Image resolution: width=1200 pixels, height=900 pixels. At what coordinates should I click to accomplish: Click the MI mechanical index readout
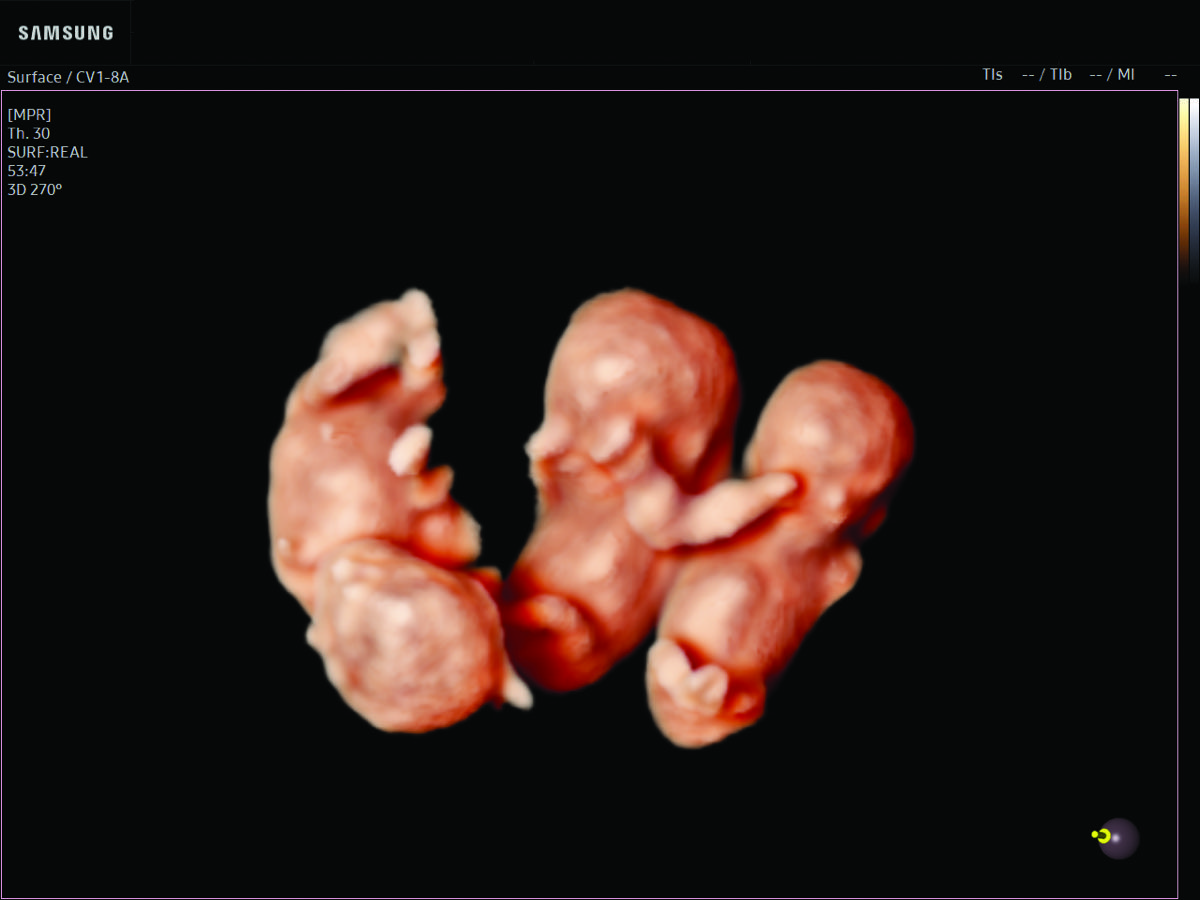[1125, 75]
